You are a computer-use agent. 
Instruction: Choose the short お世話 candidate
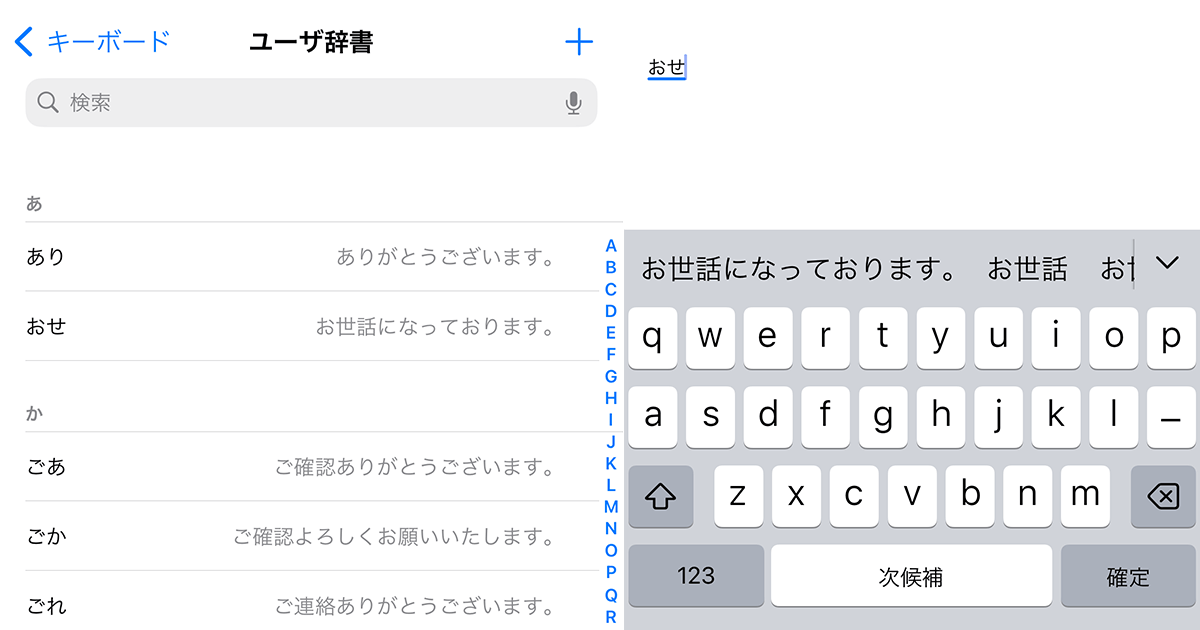[1028, 269]
